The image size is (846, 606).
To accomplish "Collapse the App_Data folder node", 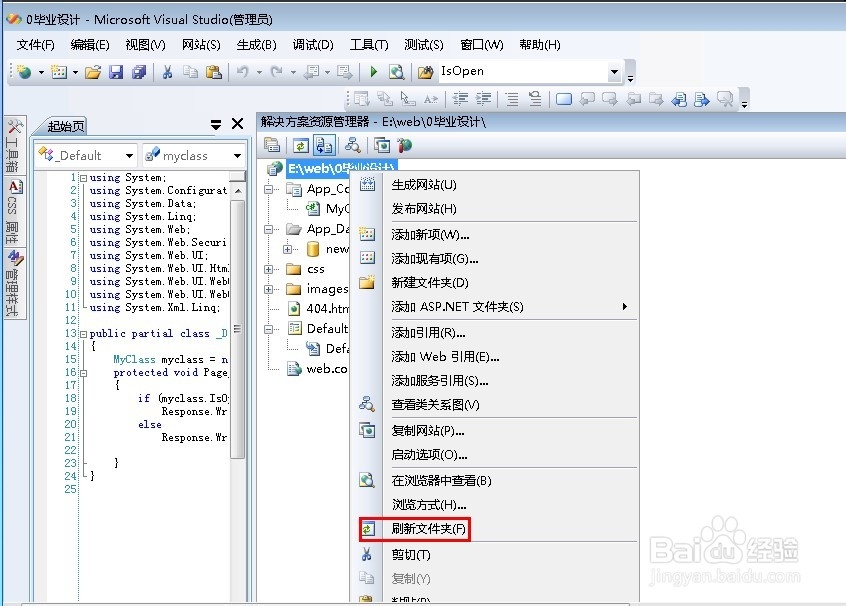I will tap(268, 229).
